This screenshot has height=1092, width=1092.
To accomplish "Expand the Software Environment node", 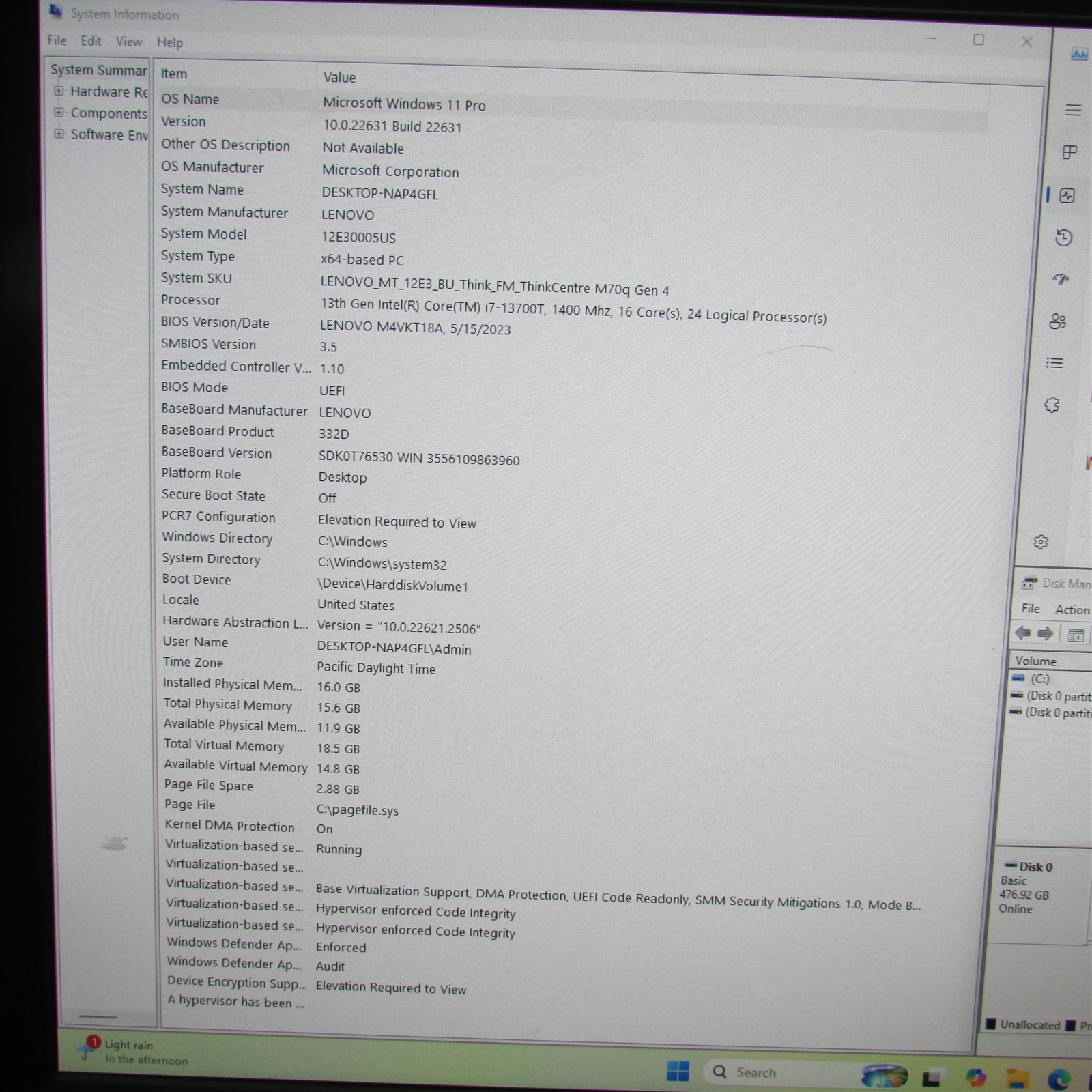I will pos(59,134).
